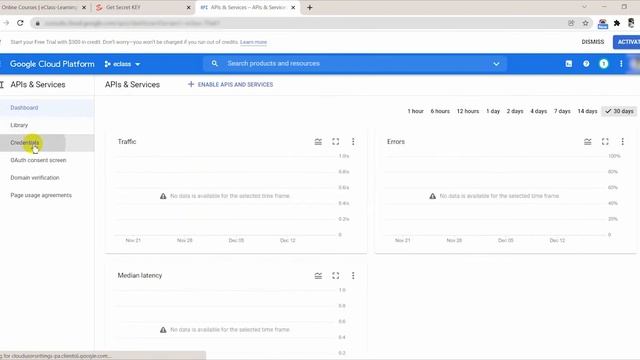Open Median latency chart more options
Image resolution: width=640 pixels, height=360 pixels.
tap(353, 276)
